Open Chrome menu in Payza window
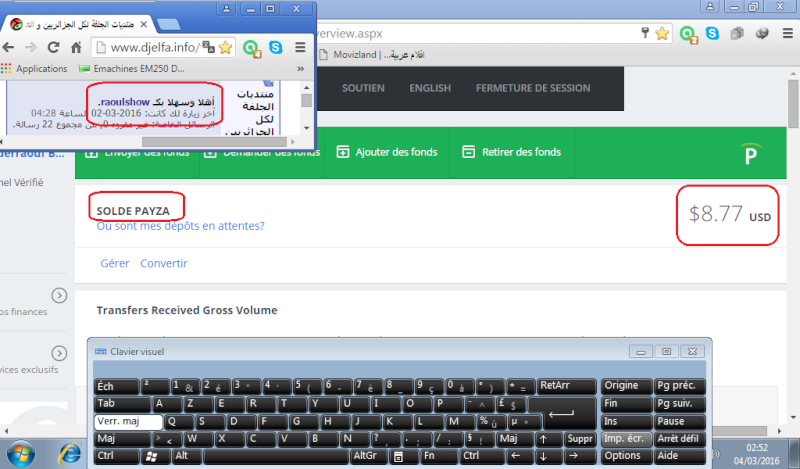 [x=788, y=34]
